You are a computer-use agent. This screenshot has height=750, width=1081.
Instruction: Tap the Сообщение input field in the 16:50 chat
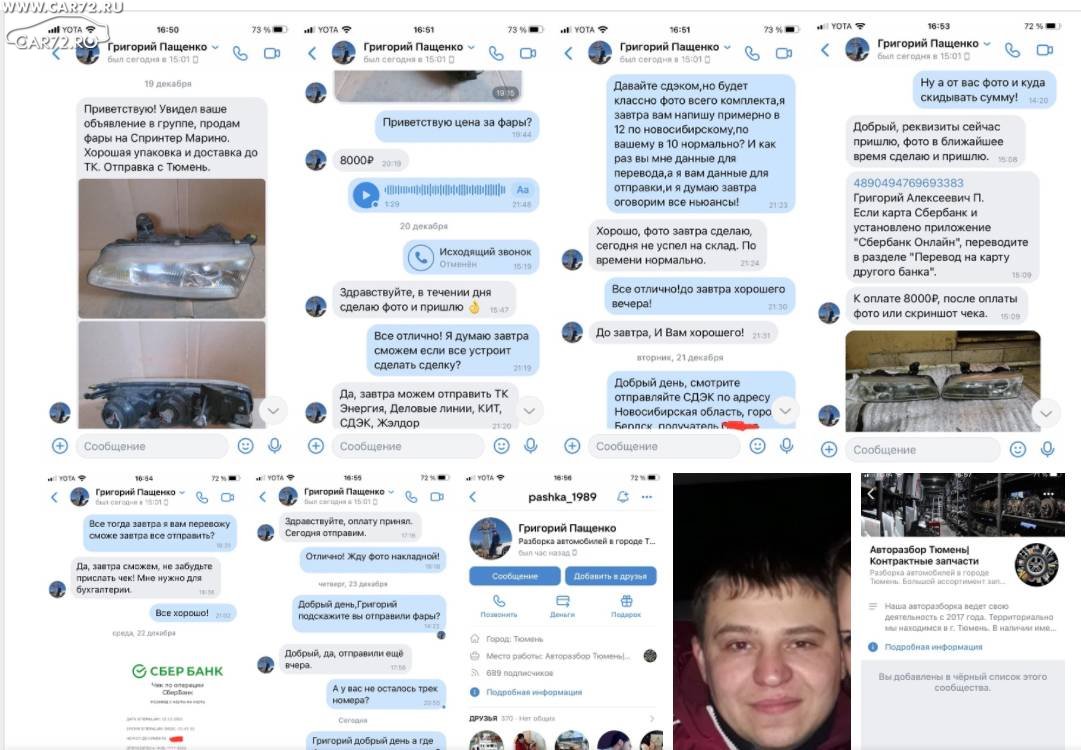point(152,446)
